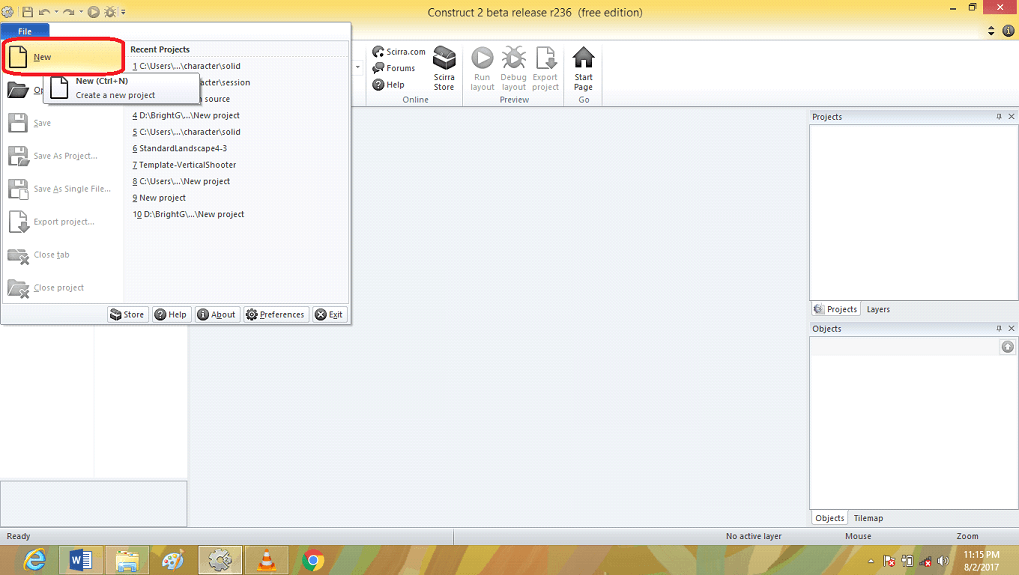Image resolution: width=1019 pixels, height=575 pixels.
Task: Toggle auto-hide pin on Objects panel
Action: click(x=999, y=329)
